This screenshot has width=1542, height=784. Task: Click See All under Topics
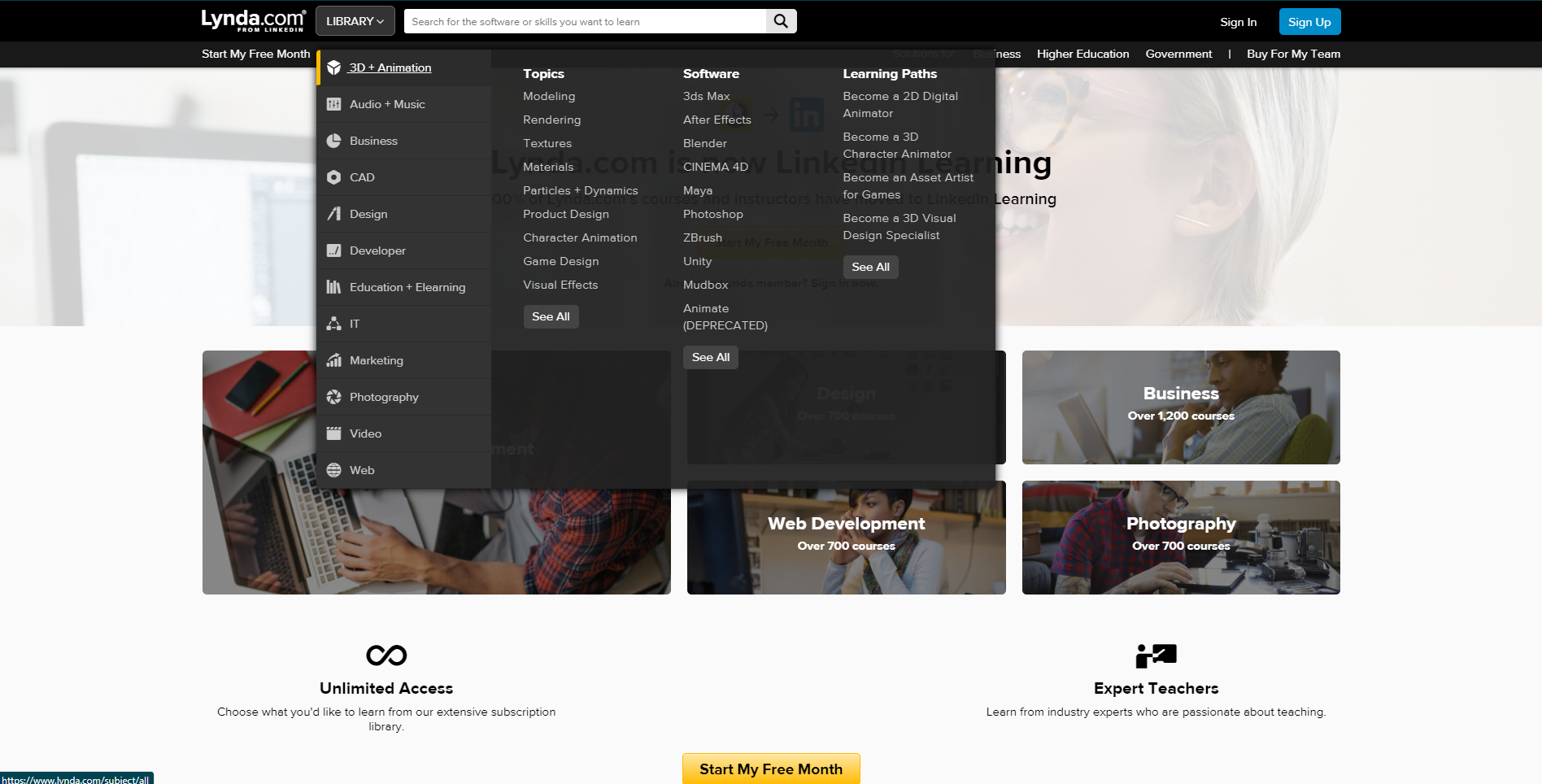[x=551, y=316]
